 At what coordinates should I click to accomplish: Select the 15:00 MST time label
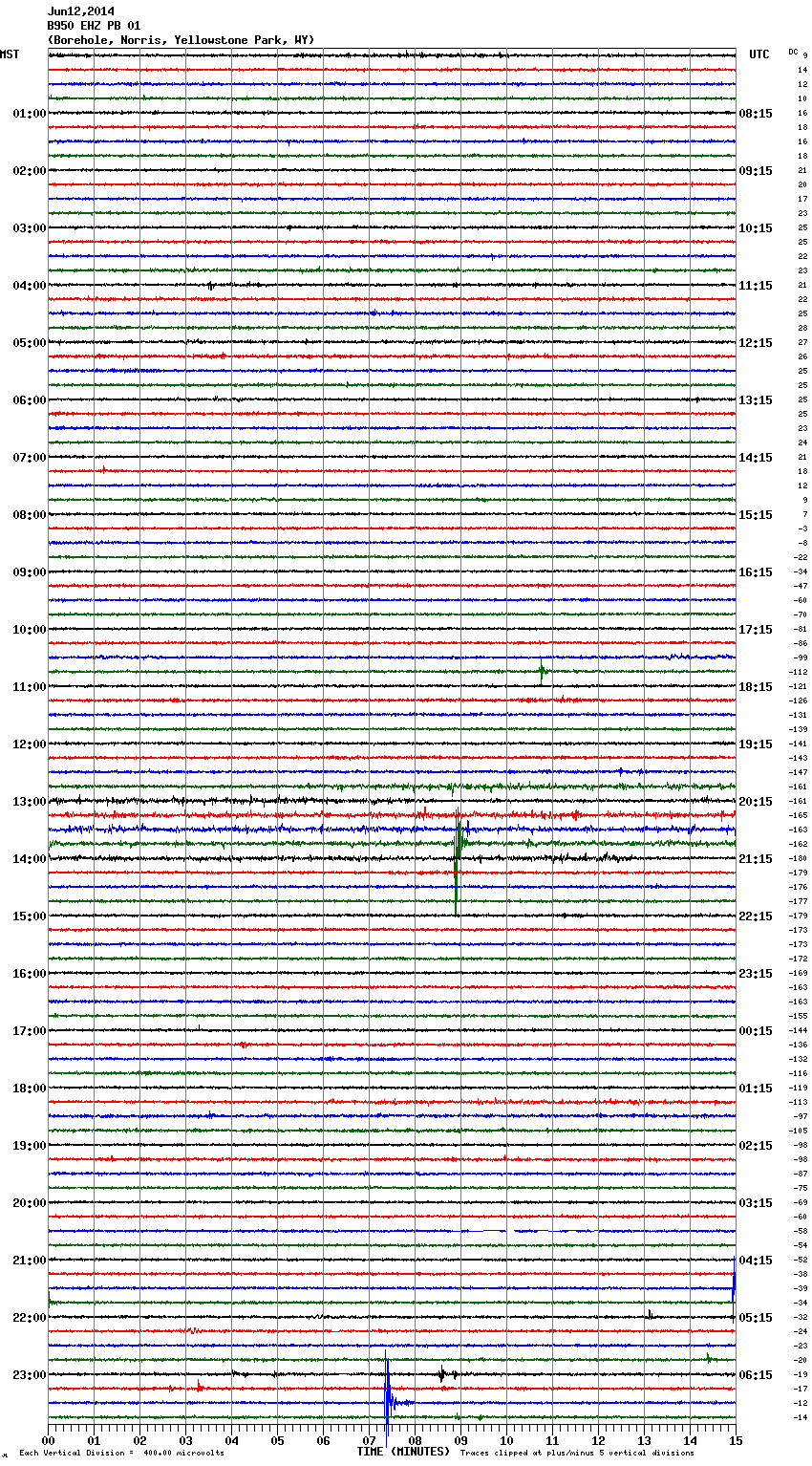(30, 916)
